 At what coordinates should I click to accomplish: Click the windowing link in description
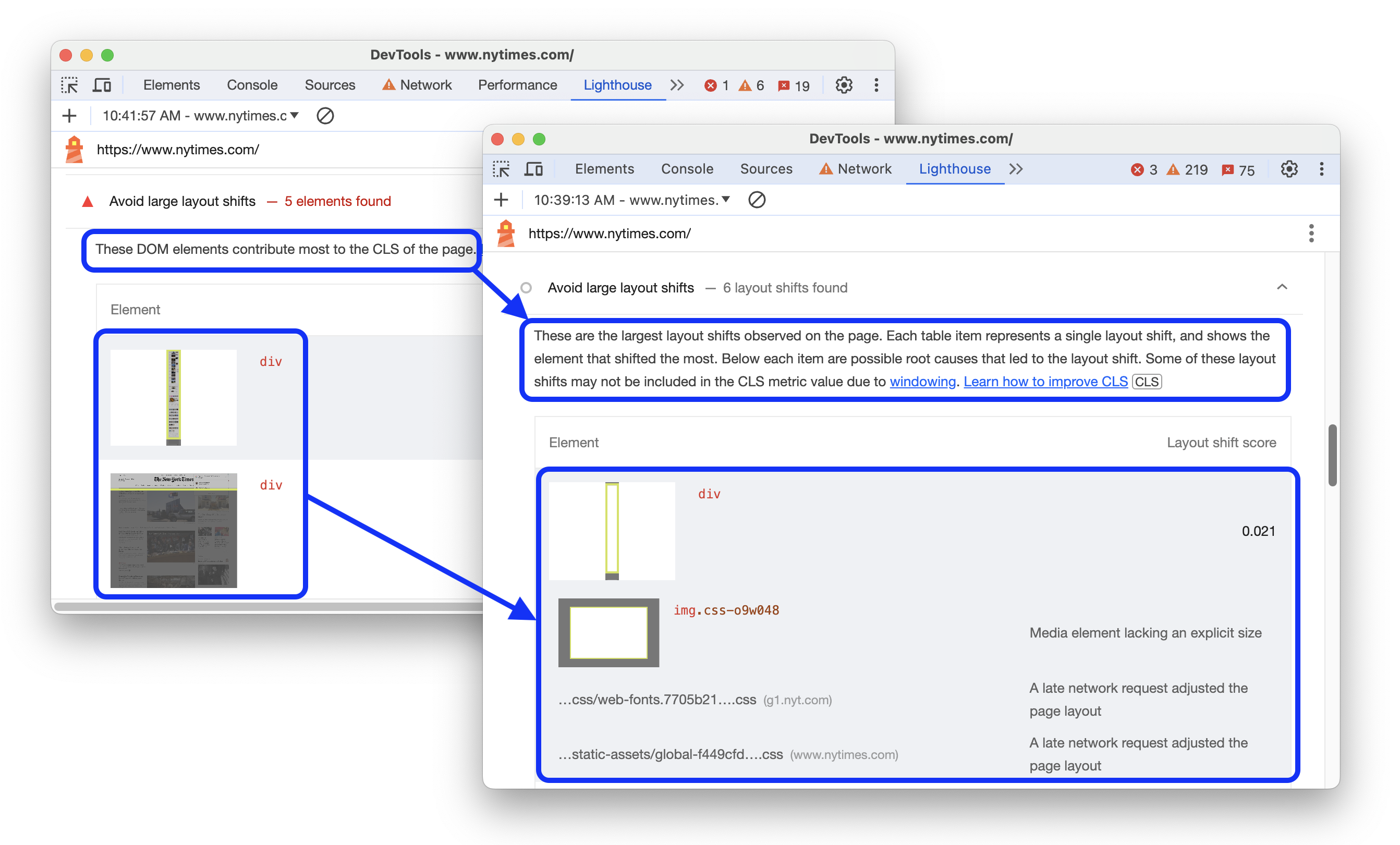[x=885, y=380]
